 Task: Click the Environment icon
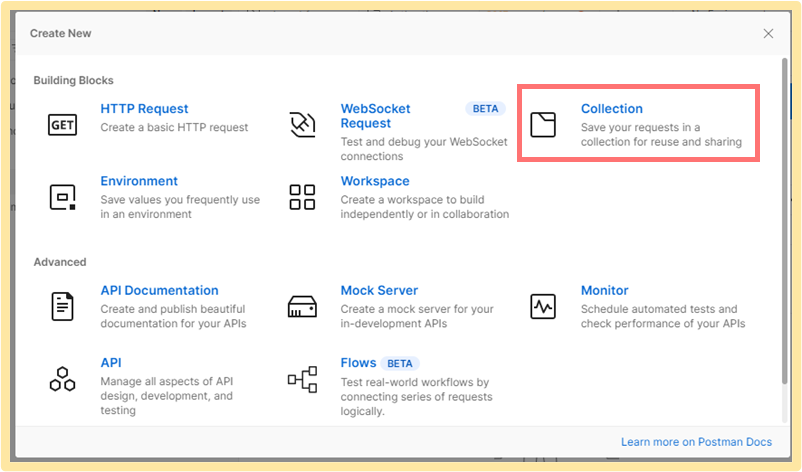click(62, 197)
